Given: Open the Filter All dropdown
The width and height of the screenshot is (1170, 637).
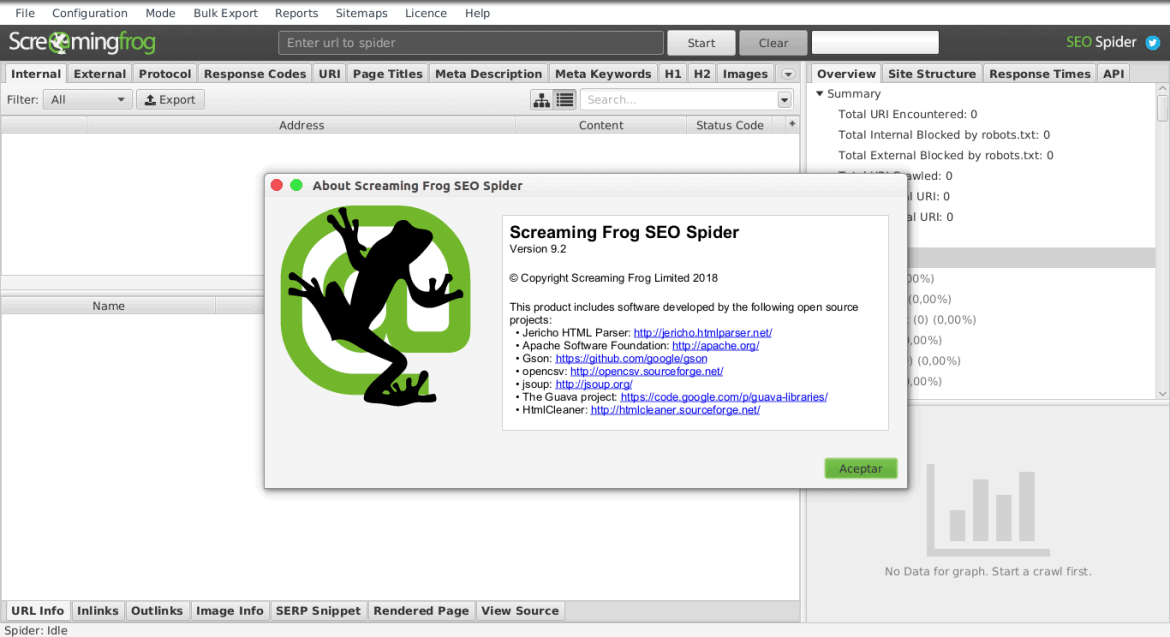Looking at the screenshot, I should (x=88, y=100).
